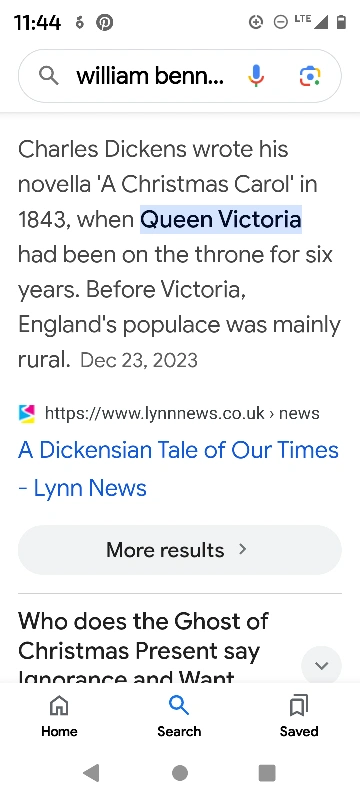The height and width of the screenshot is (800, 360).
Task: Open Google Lens camera search
Action: (310, 76)
